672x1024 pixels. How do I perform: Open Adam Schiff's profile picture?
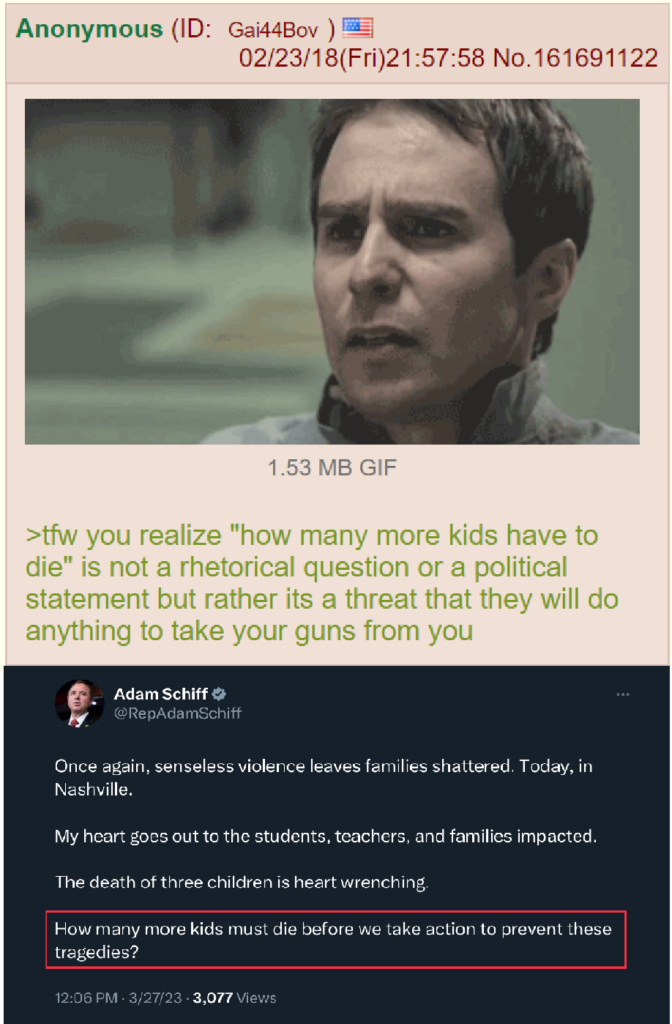click(x=79, y=703)
